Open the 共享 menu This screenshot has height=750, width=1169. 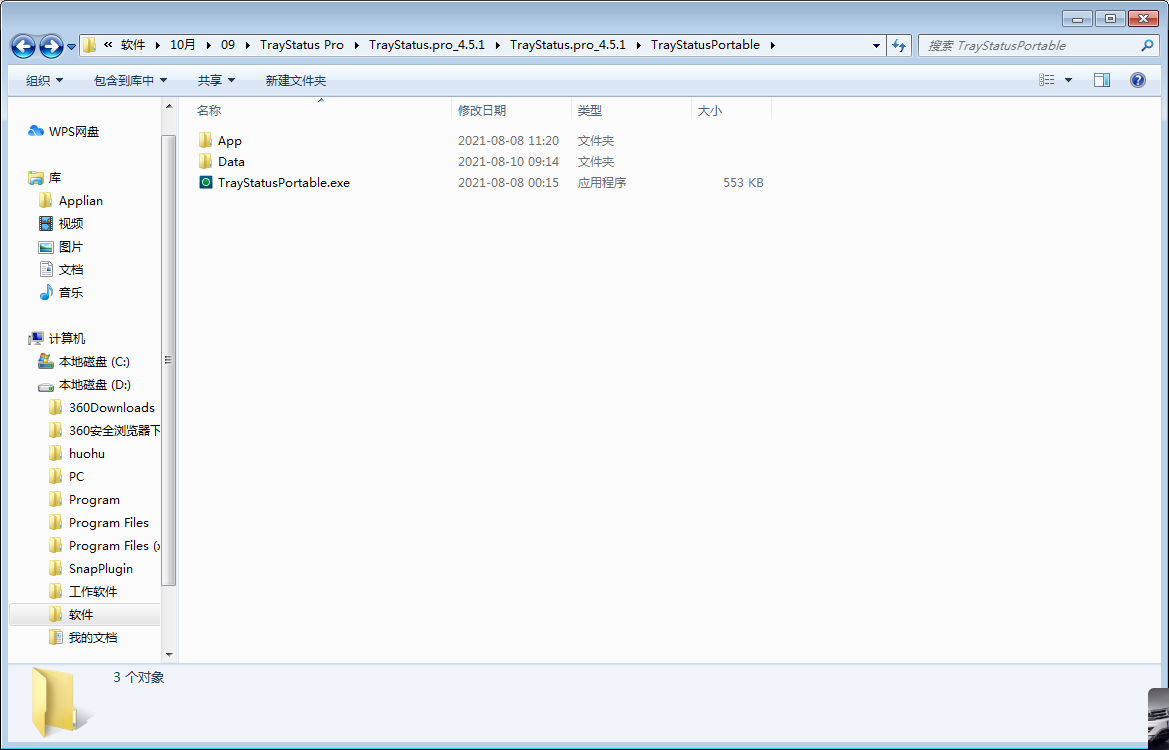pyautogui.click(x=216, y=80)
